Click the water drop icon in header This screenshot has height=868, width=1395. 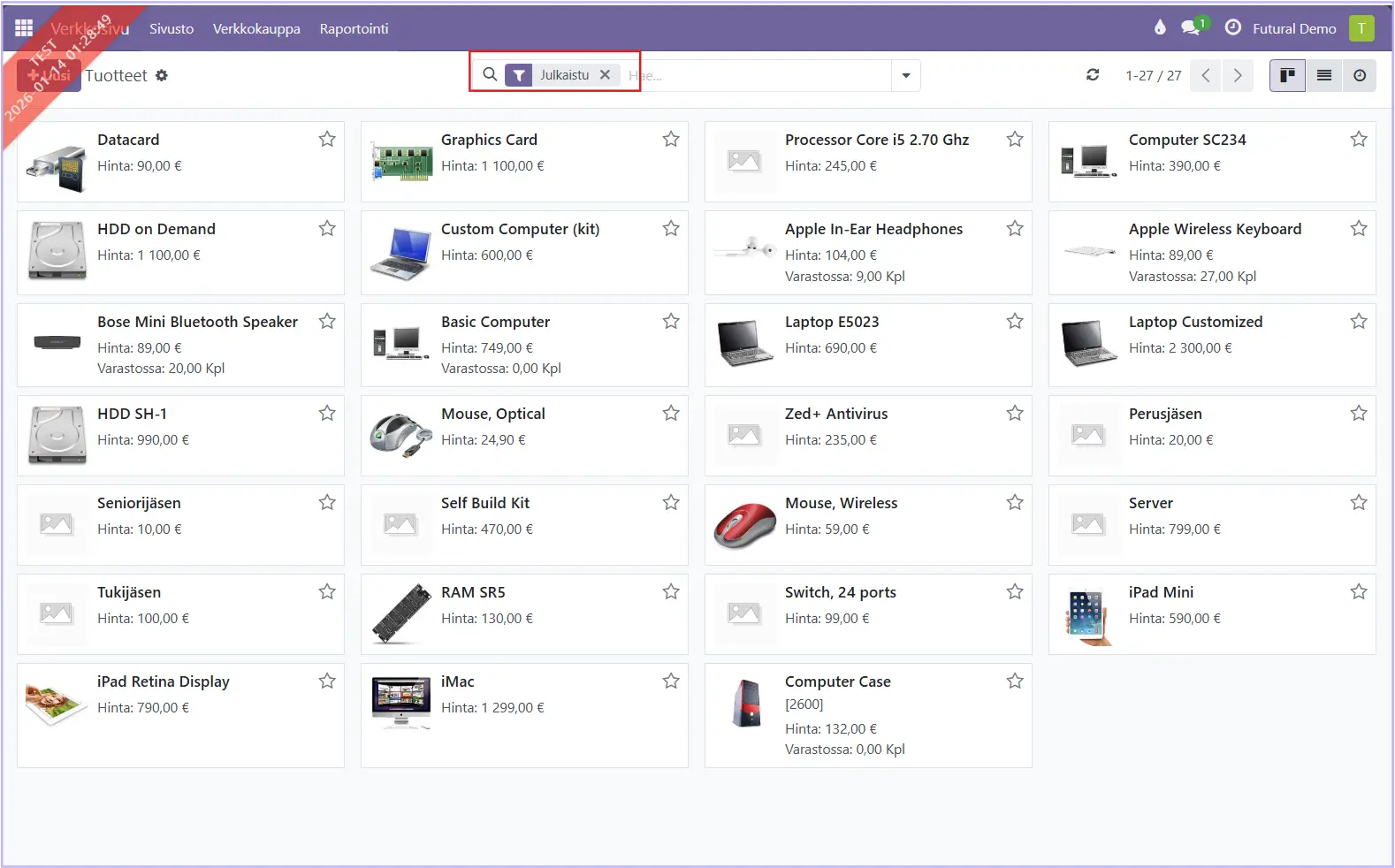(x=1160, y=27)
